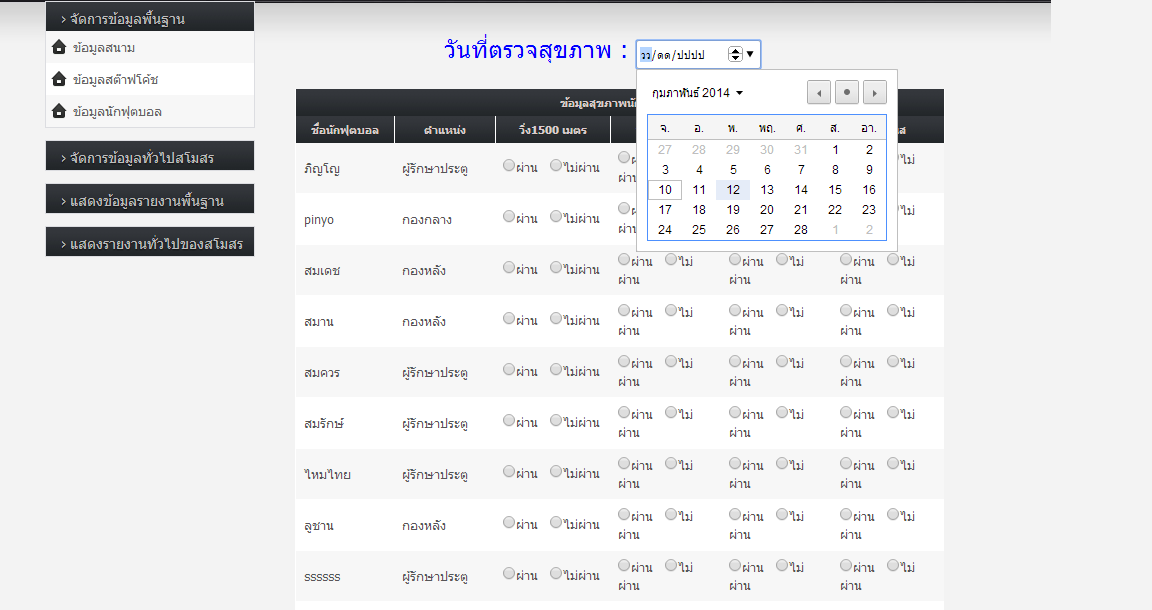The image size is (1152, 610).
Task: Pick grayed day 31 of previous month
Action: (801, 150)
